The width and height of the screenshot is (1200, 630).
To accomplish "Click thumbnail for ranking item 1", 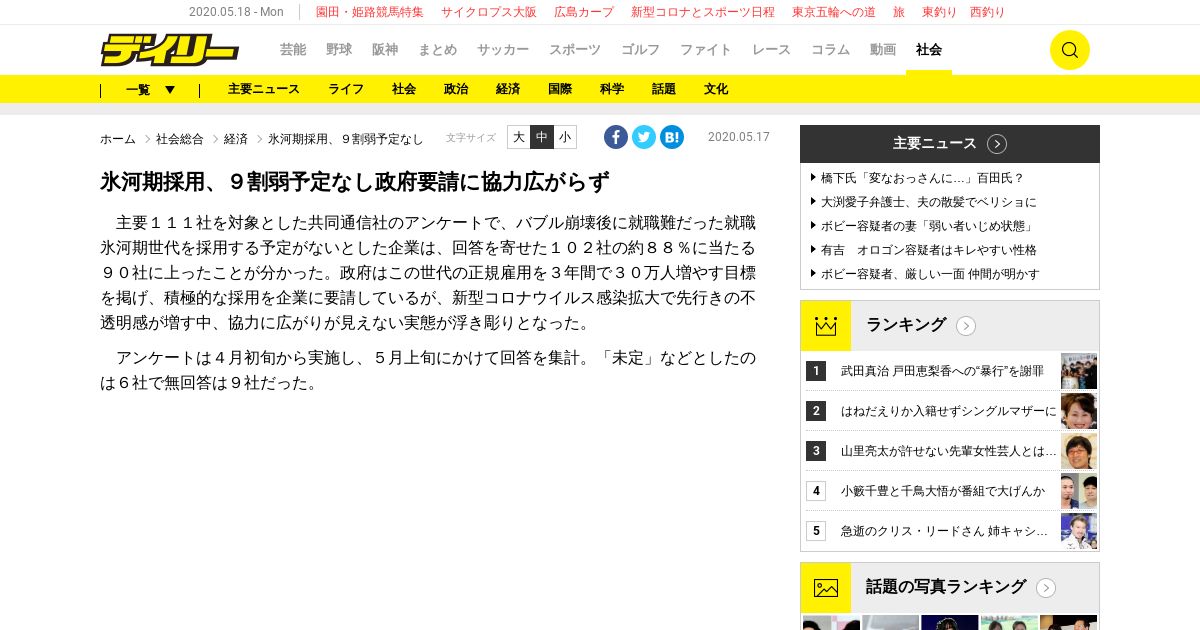I will [x=1079, y=371].
